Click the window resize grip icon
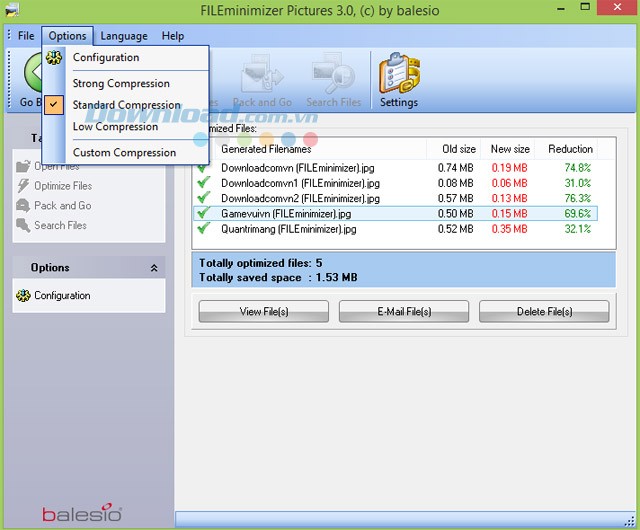640x530 pixels. (629, 521)
